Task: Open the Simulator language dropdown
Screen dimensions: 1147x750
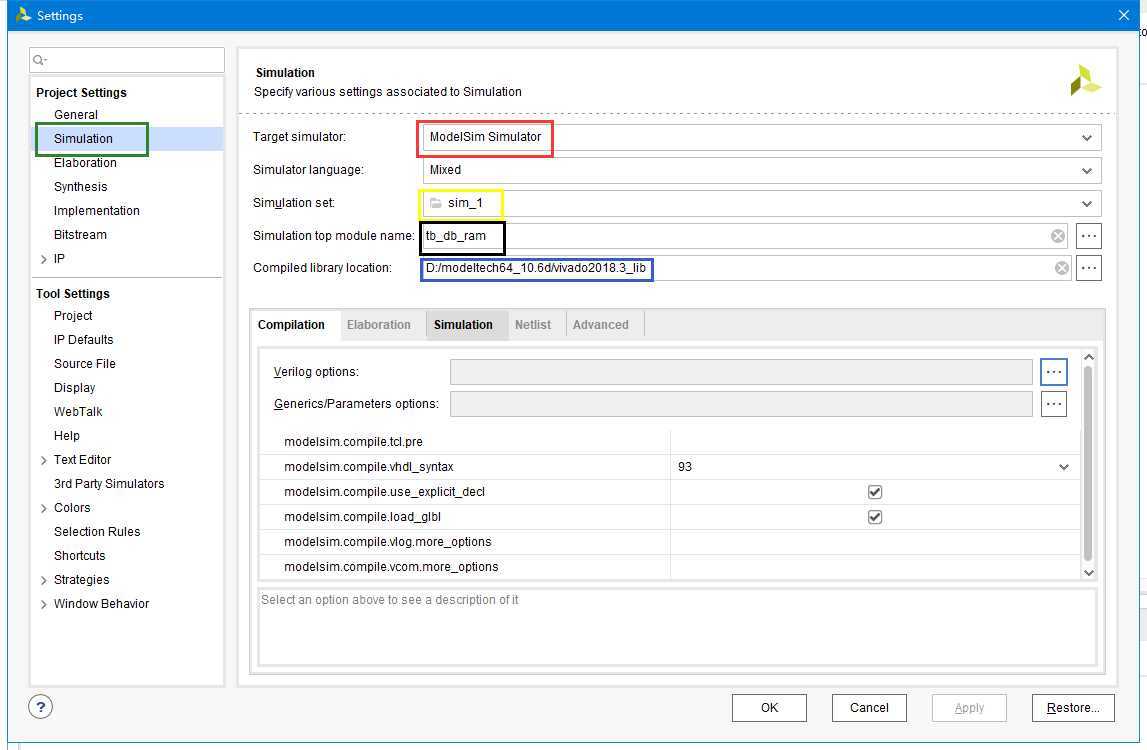Action: (1086, 170)
